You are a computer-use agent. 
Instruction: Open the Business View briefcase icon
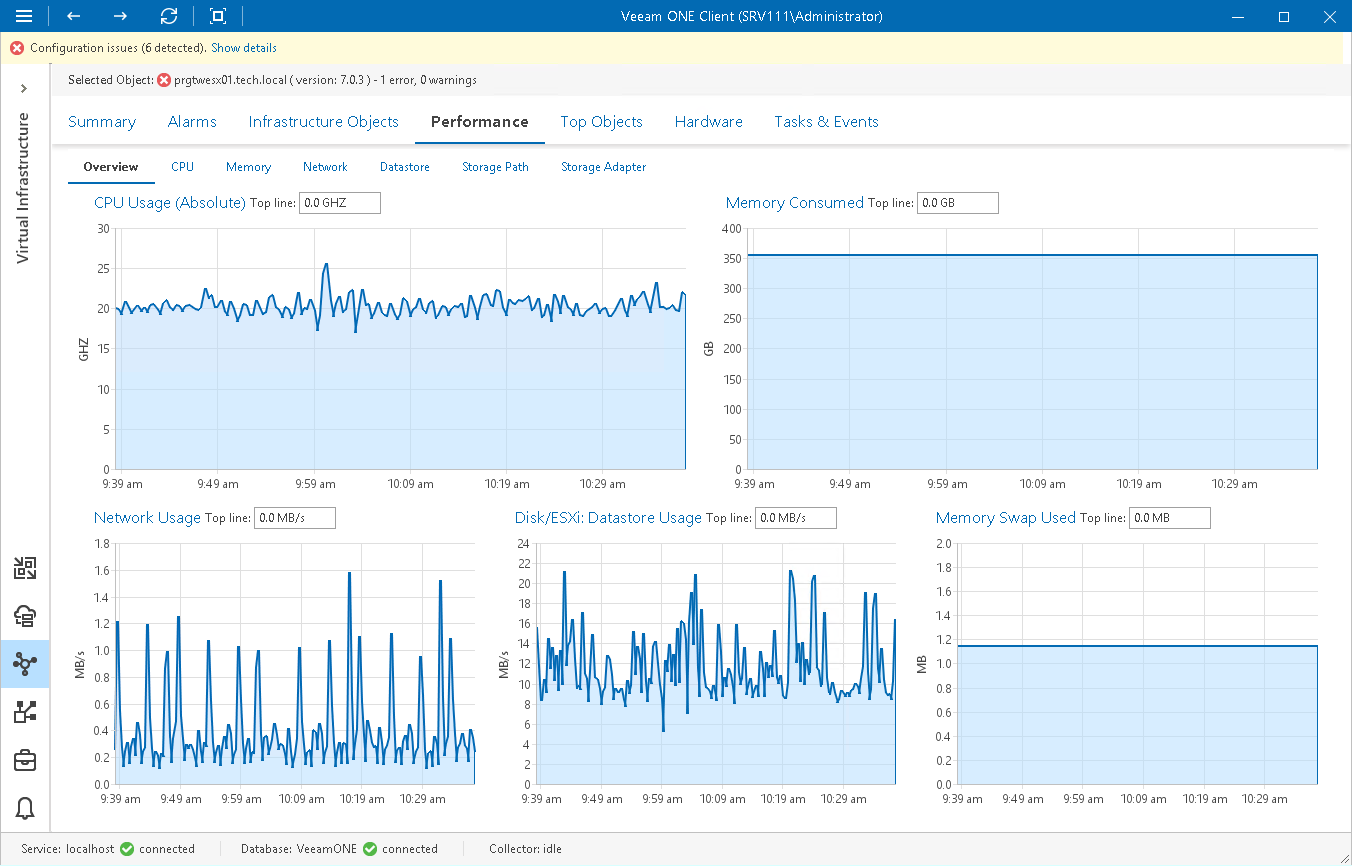25,761
